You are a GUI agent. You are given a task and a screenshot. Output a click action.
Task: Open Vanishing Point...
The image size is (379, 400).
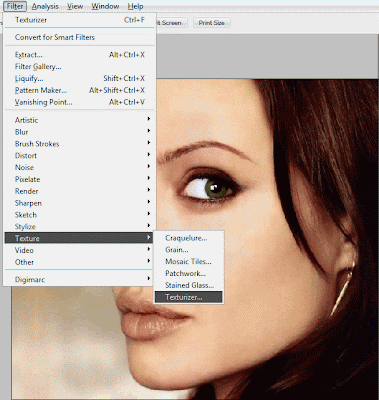tap(80, 102)
